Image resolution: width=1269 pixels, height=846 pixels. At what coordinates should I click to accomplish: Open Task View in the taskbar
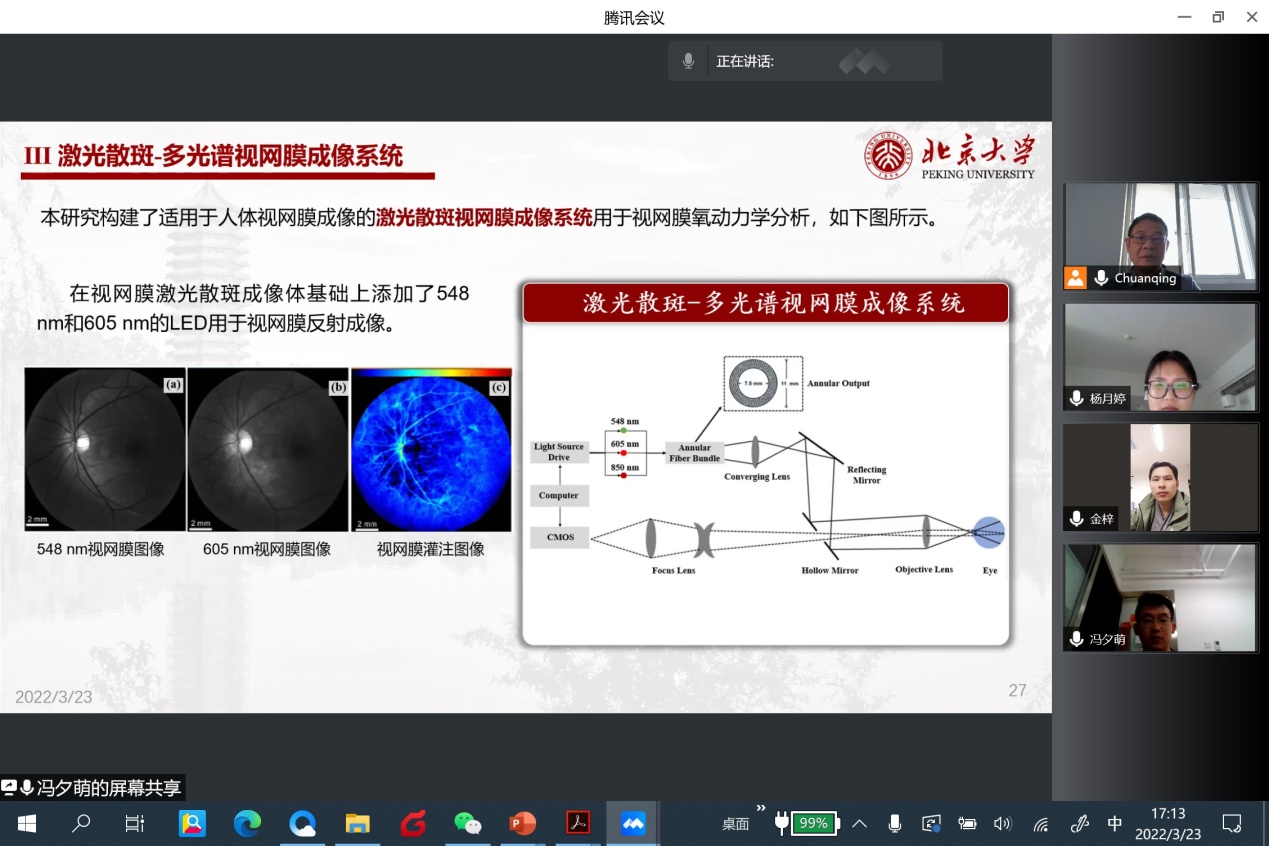135,823
